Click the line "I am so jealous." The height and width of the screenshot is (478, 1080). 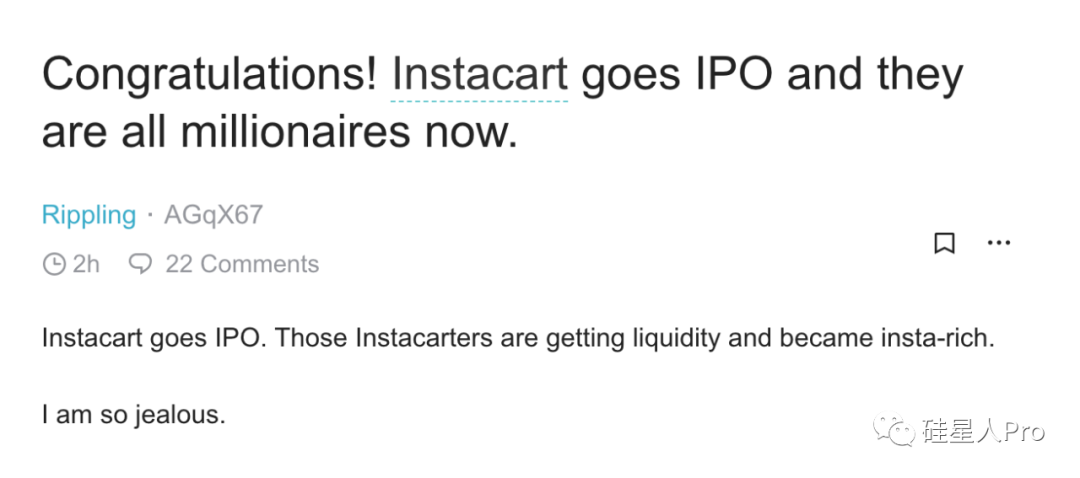[x=134, y=414]
